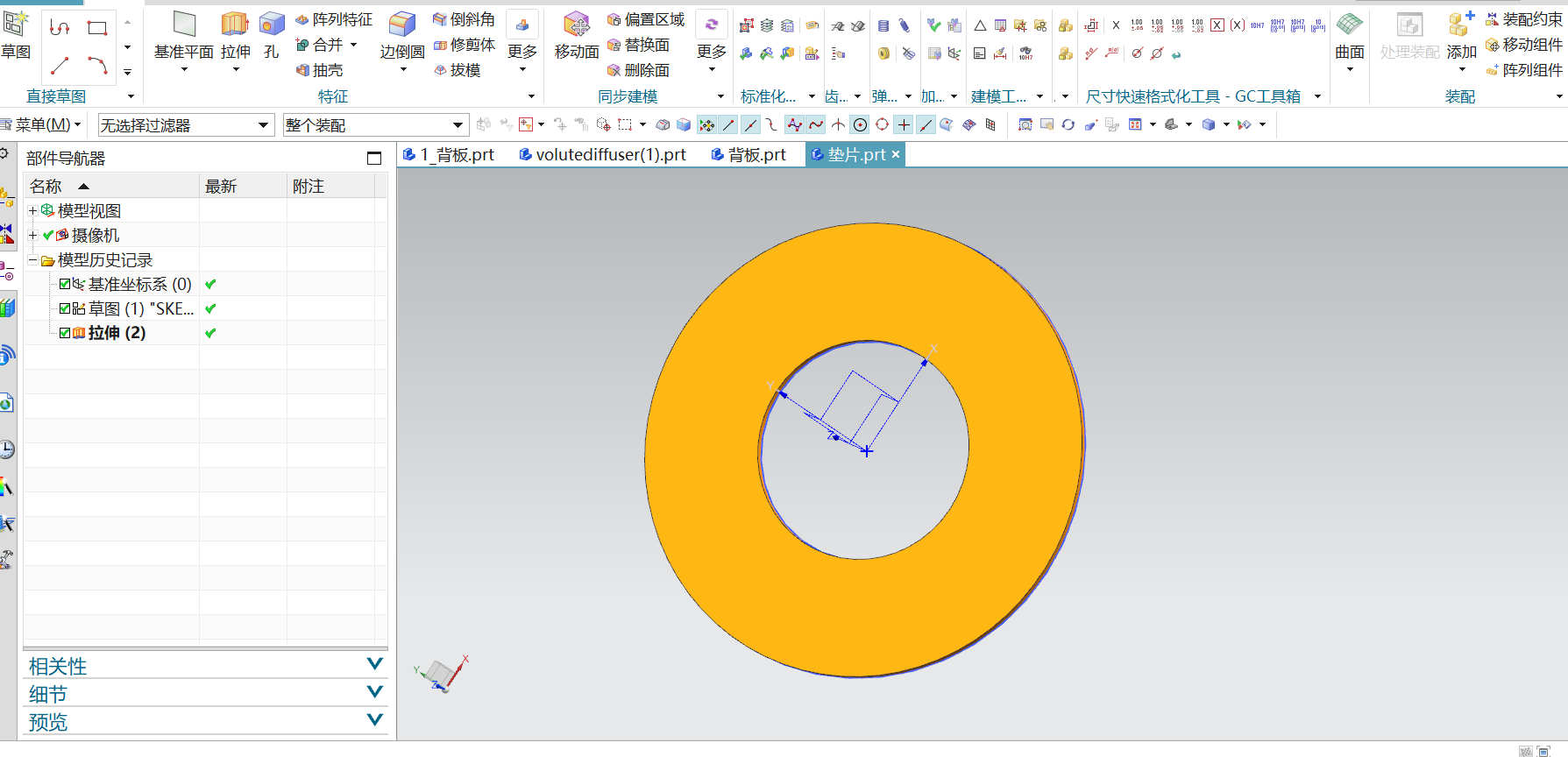Viewport: 1568px width, 757px height.
Task: Open the 移动面 move face tool
Action: pos(577,35)
